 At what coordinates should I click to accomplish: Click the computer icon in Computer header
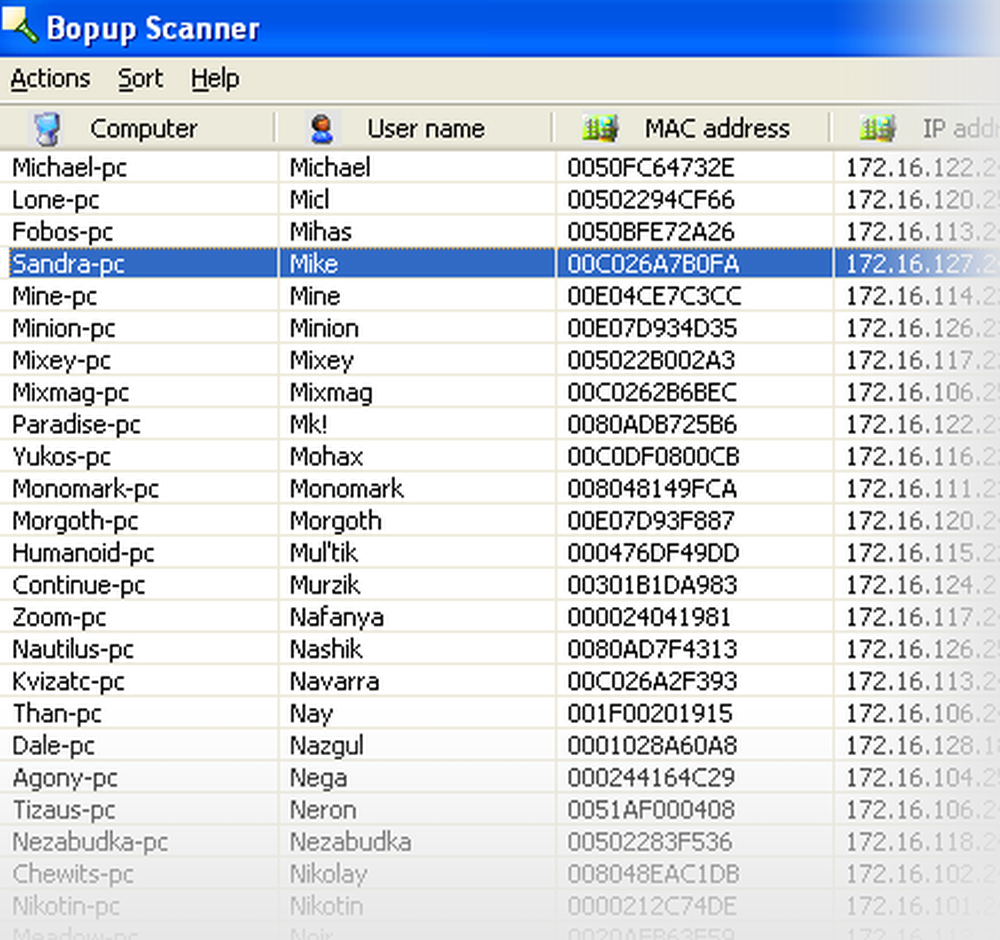(x=47, y=129)
